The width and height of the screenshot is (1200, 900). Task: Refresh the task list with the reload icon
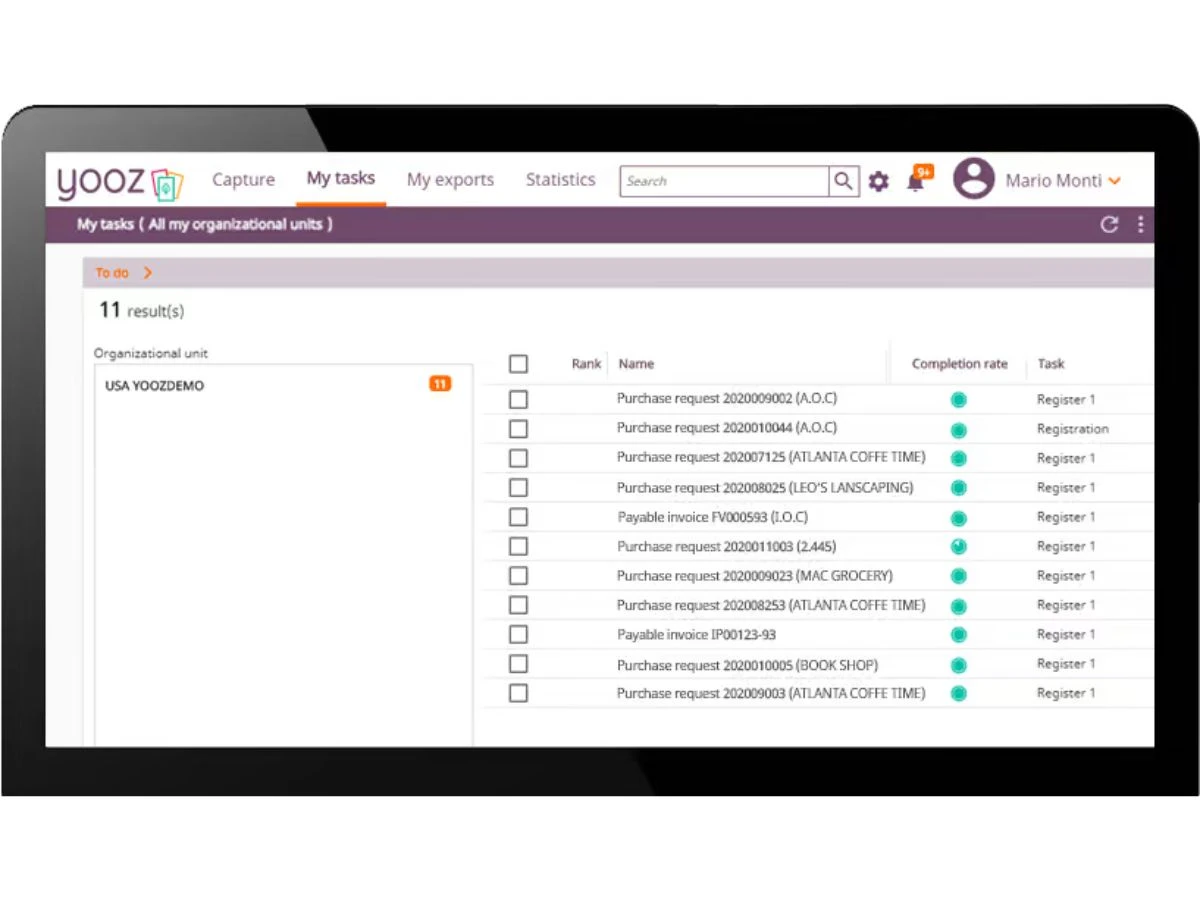point(1109,225)
